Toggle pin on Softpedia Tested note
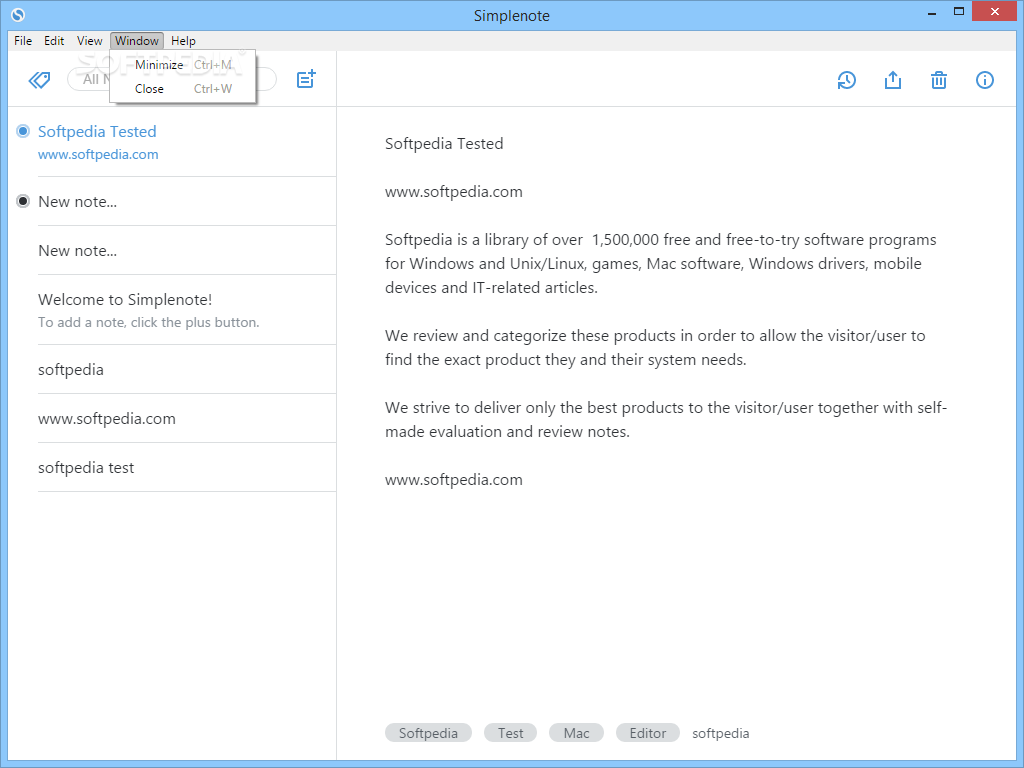The height and width of the screenshot is (768, 1024). [x=23, y=131]
